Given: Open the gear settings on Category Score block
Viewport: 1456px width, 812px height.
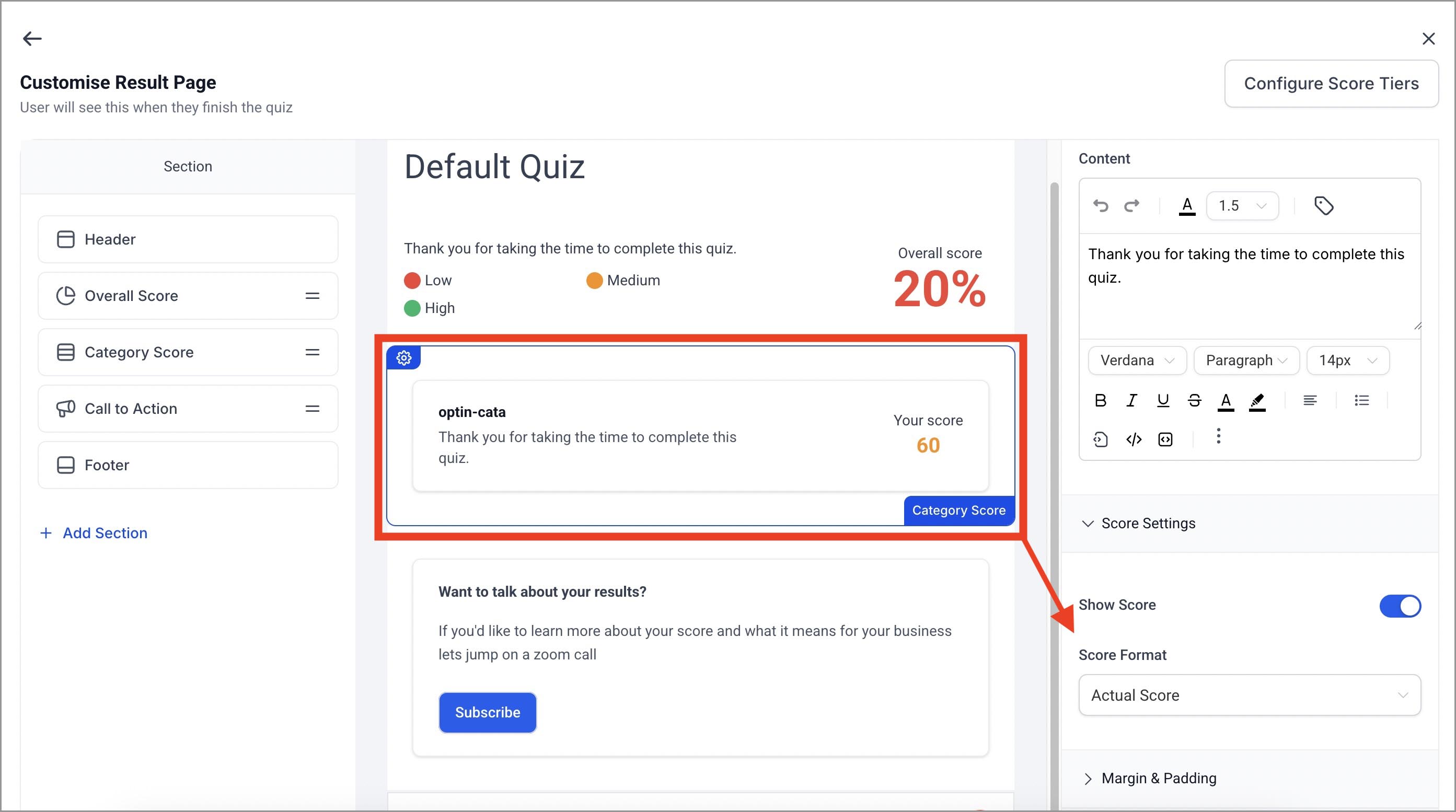Looking at the screenshot, I should (x=403, y=358).
